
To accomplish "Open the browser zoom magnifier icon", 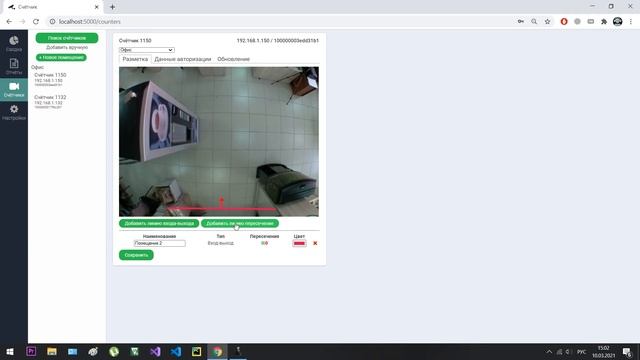I will (534, 22).
